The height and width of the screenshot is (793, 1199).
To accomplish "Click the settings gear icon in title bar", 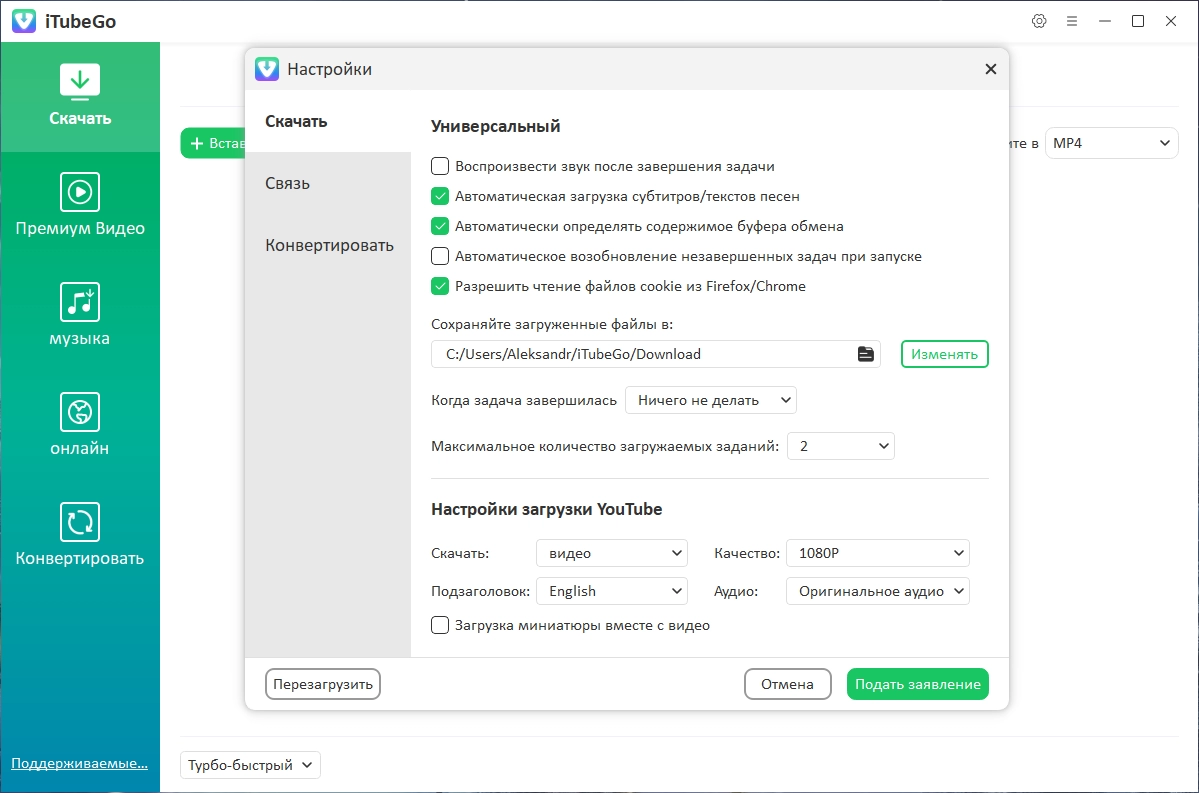I will click(x=1038, y=21).
